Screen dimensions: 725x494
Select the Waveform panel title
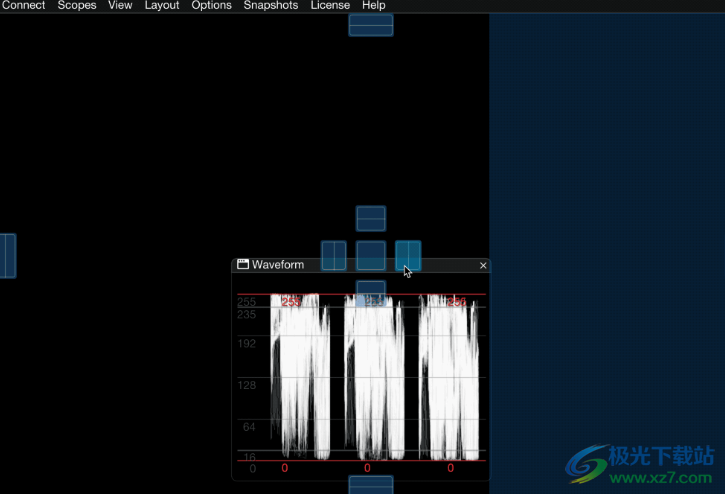tap(278, 265)
